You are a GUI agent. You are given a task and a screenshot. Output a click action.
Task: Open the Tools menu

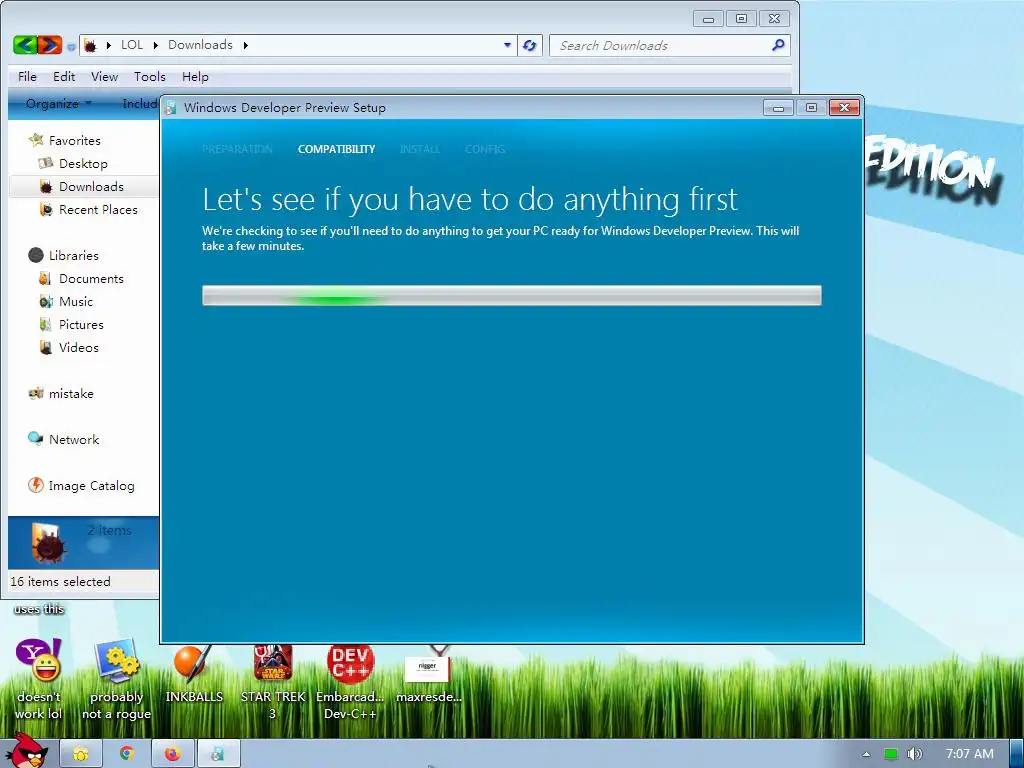pos(150,76)
